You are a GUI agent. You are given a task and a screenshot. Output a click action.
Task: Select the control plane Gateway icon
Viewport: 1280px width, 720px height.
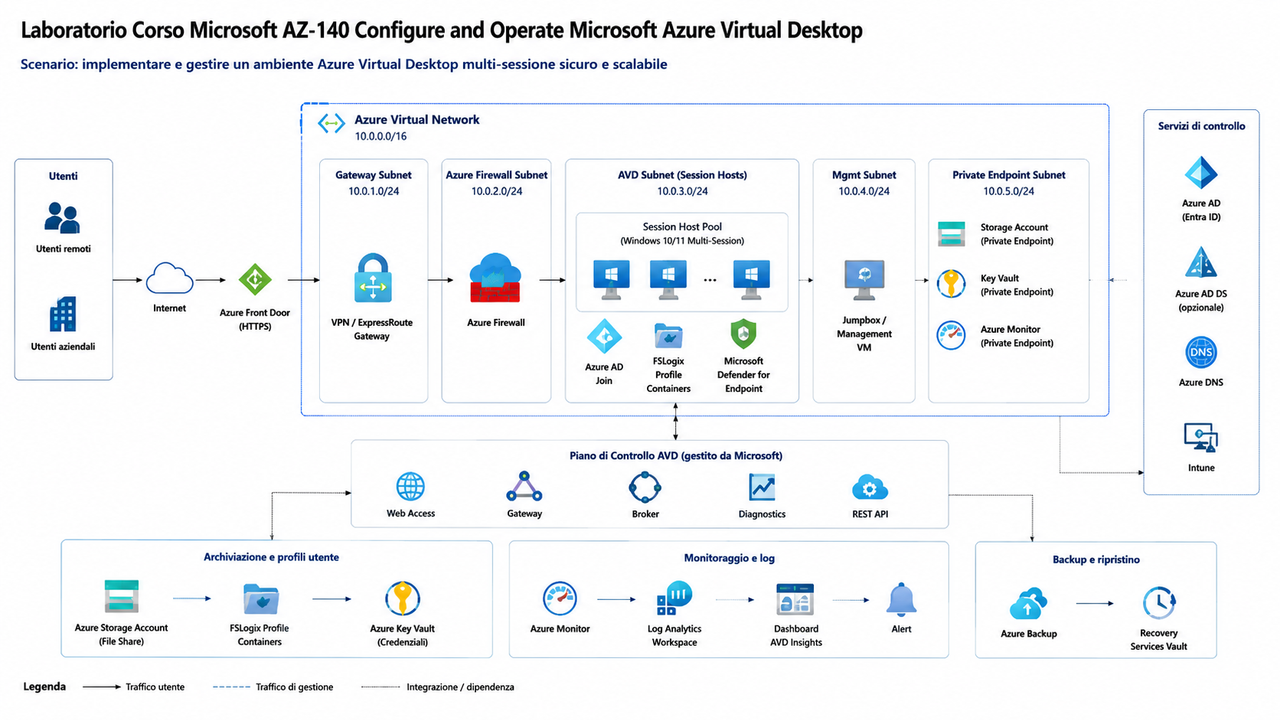tap(524, 487)
